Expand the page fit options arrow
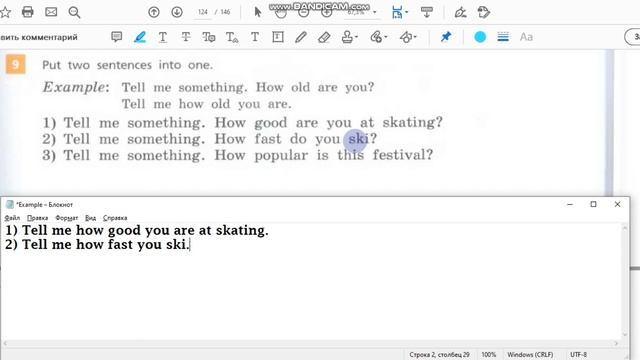Image resolution: width=640 pixels, height=360 pixels. 407,12
